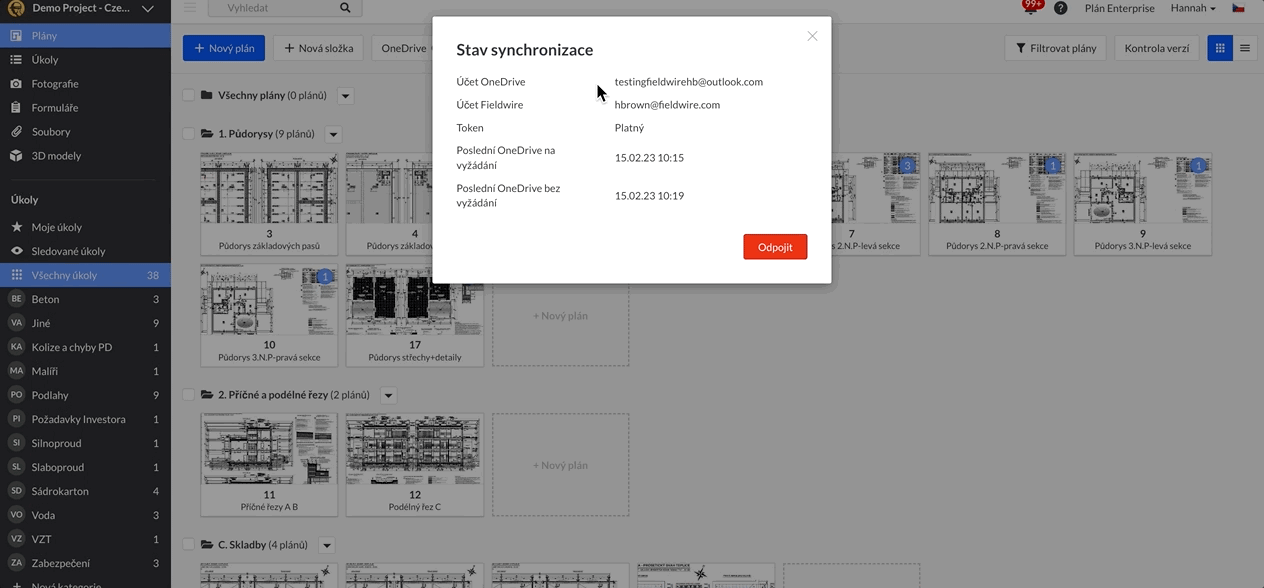This screenshot has height=588, width=1264.
Task: Open Formuláře in the sidebar
Action: [x=85, y=107]
